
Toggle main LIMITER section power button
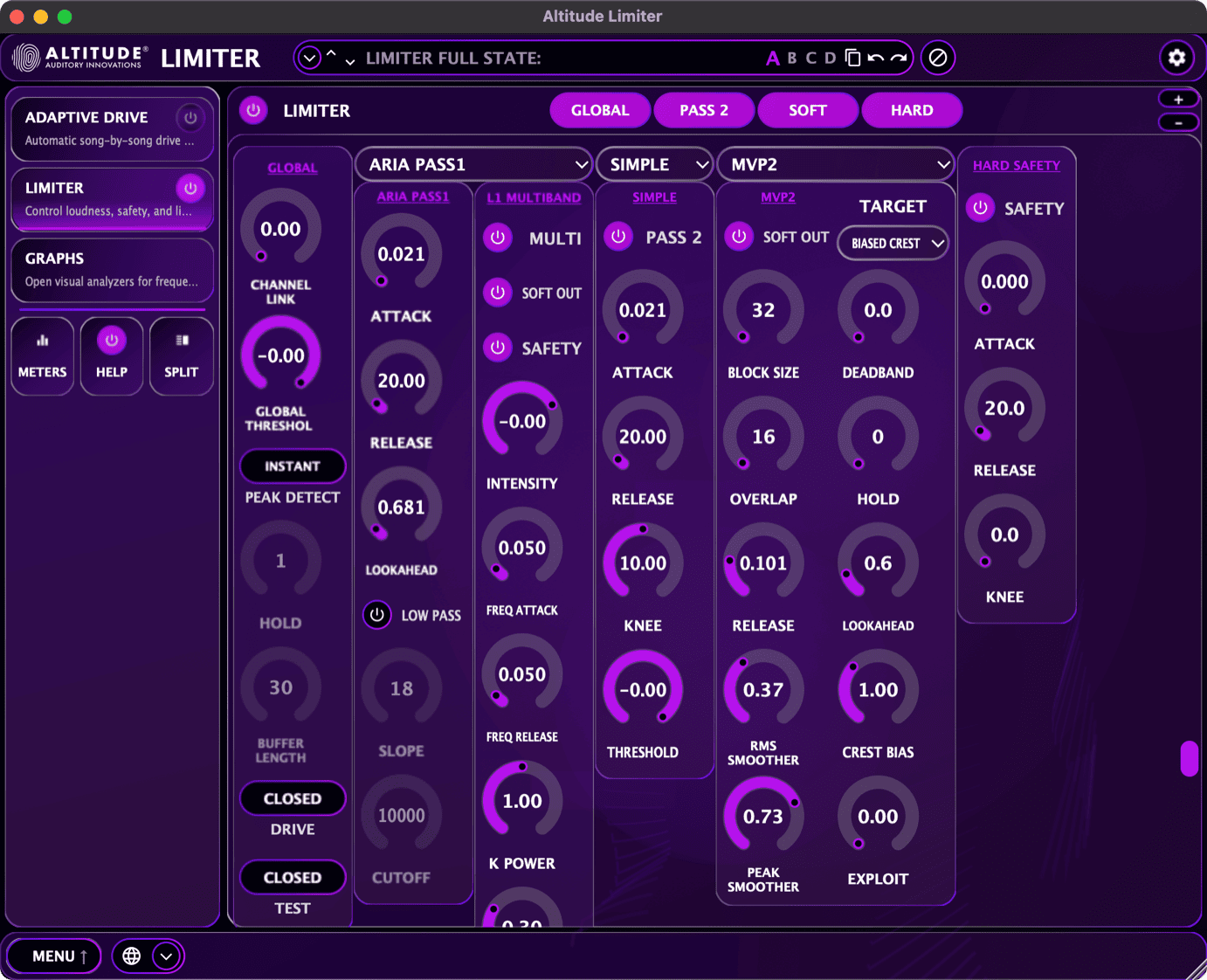(253, 111)
